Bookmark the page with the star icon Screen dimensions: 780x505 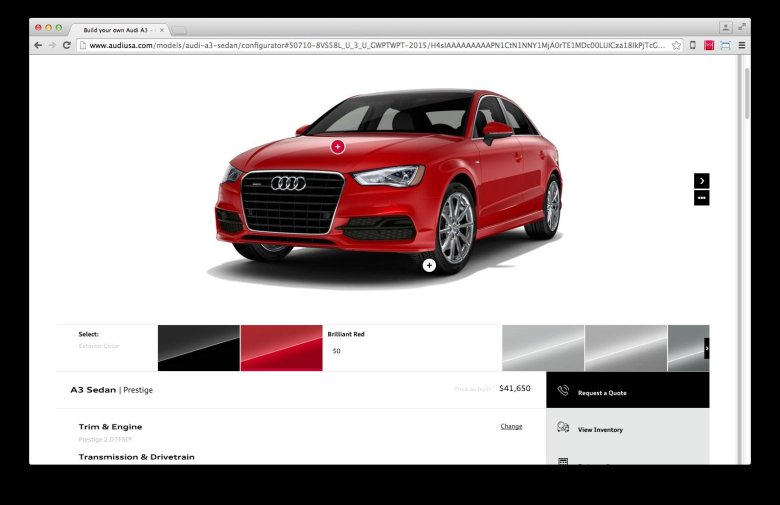tap(676, 45)
